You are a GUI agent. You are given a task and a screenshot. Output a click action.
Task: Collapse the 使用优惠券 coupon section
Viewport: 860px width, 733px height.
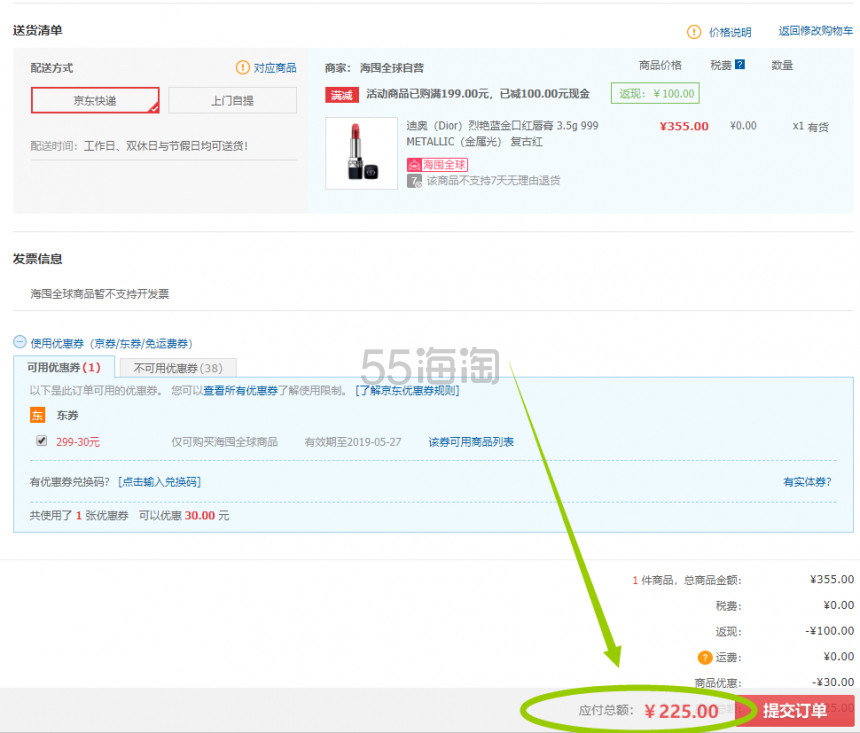pyautogui.click(x=20, y=342)
